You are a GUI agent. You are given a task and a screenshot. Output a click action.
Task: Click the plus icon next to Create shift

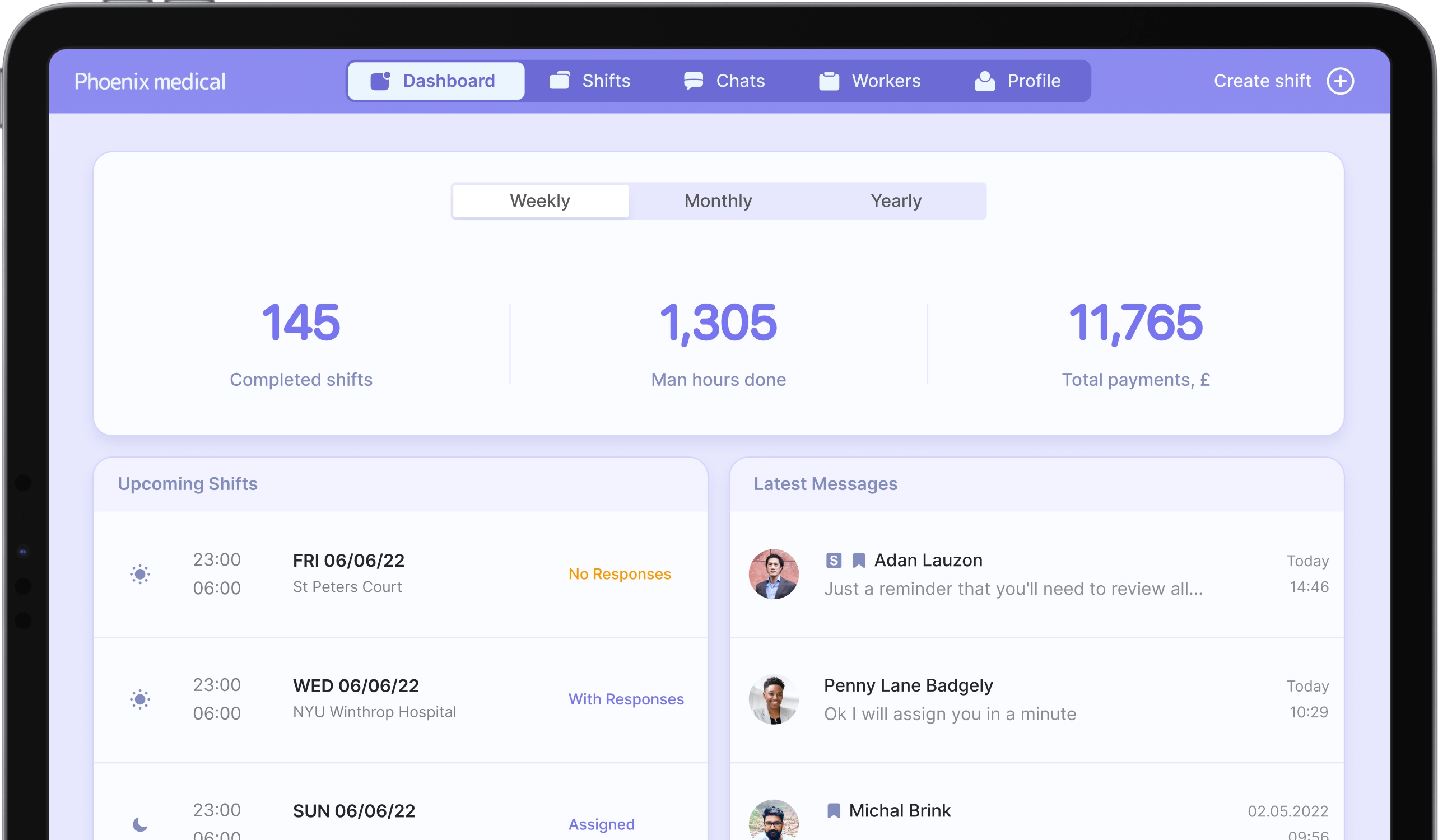pyautogui.click(x=1341, y=81)
